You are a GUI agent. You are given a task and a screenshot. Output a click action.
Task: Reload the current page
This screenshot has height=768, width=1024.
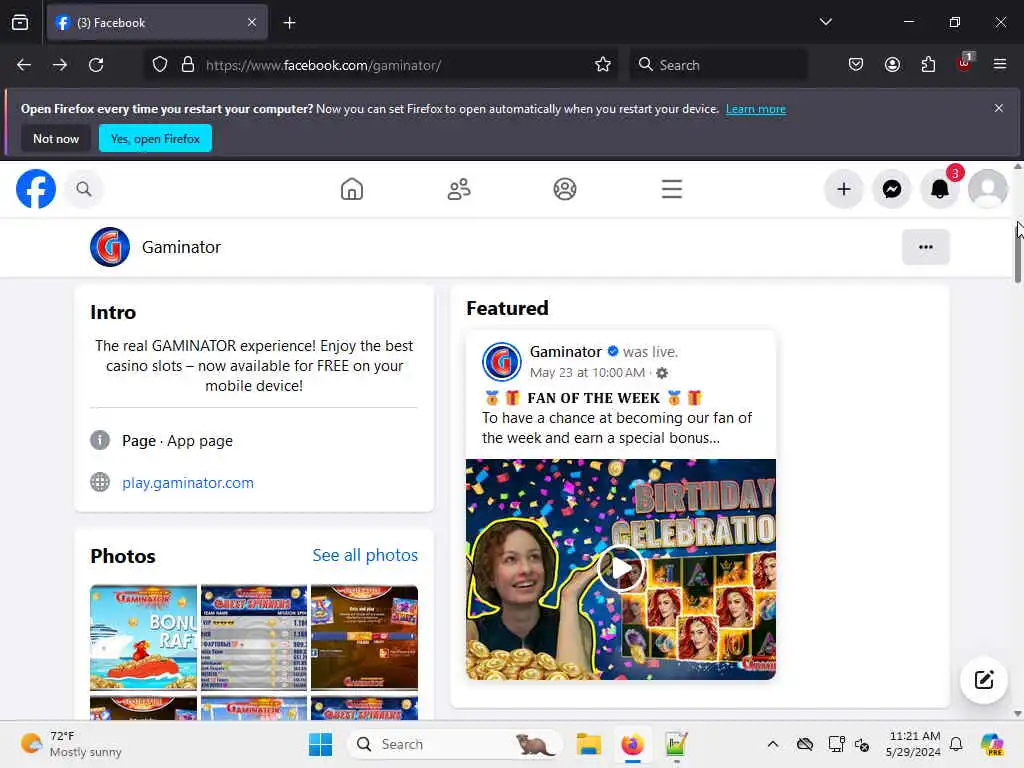click(x=96, y=65)
